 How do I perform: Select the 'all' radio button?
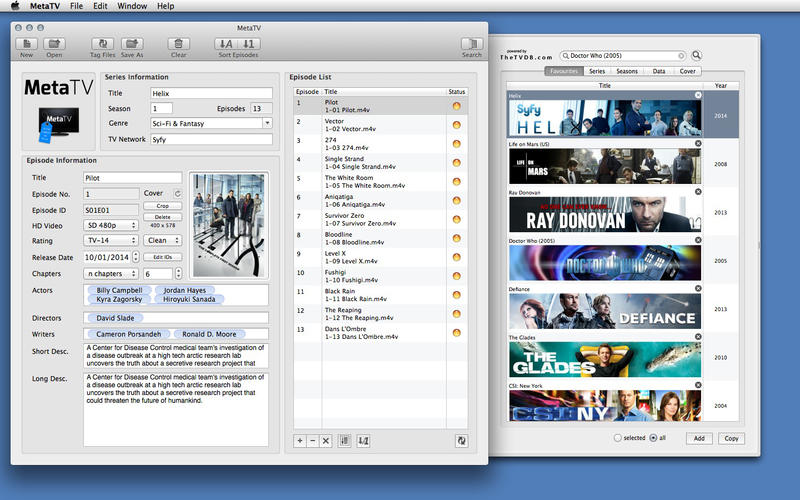click(x=653, y=438)
